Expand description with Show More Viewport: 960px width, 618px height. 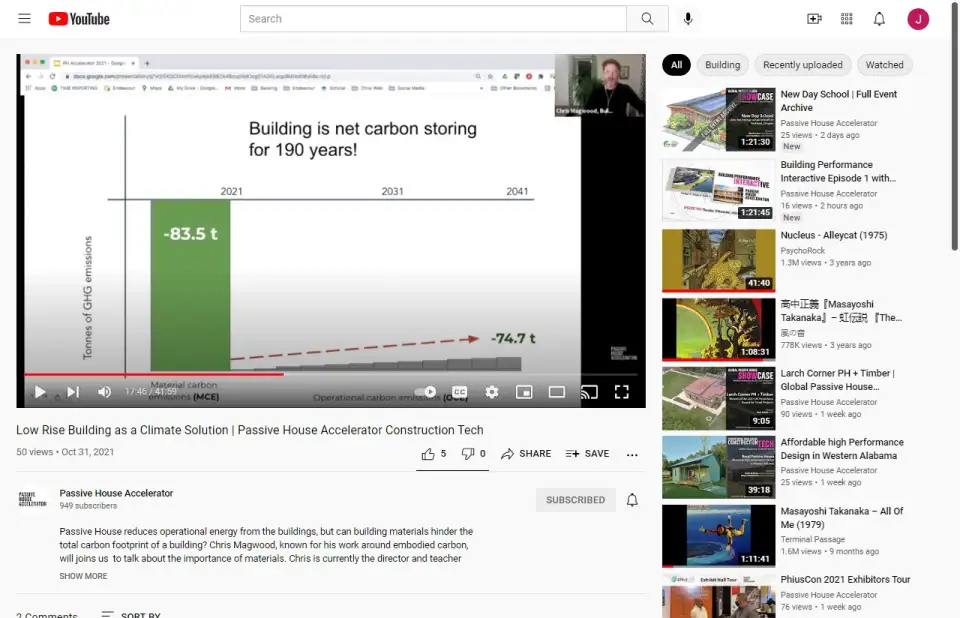tap(83, 576)
